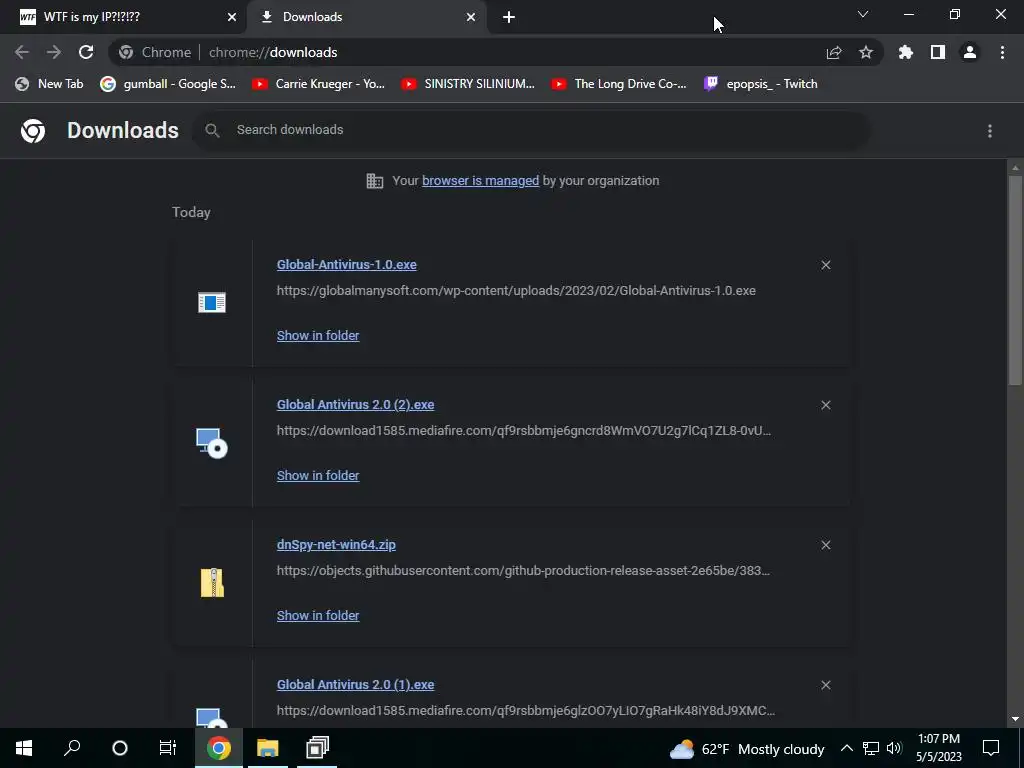The width and height of the screenshot is (1024, 768).
Task: Click the Global-Antivirus-1.0.exe file icon
Action: 212,302
